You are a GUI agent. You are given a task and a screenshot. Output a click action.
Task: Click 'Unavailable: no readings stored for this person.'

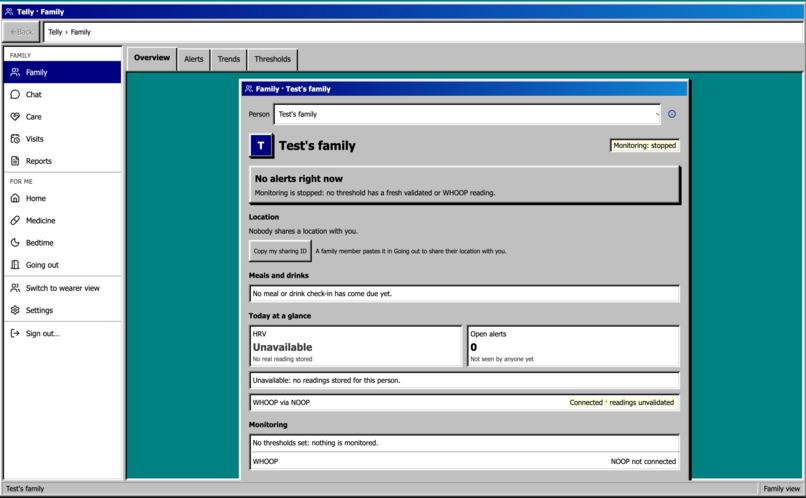(x=326, y=381)
